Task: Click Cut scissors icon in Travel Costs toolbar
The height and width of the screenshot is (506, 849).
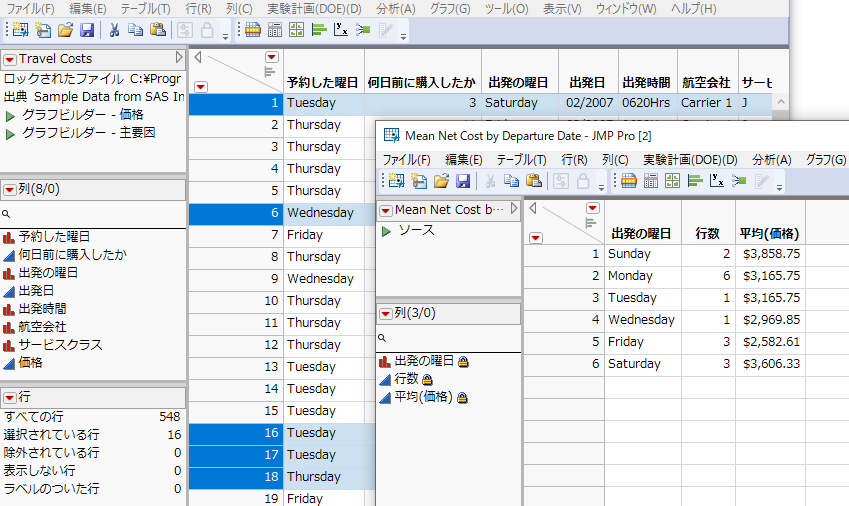Action: tap(114, 30)
